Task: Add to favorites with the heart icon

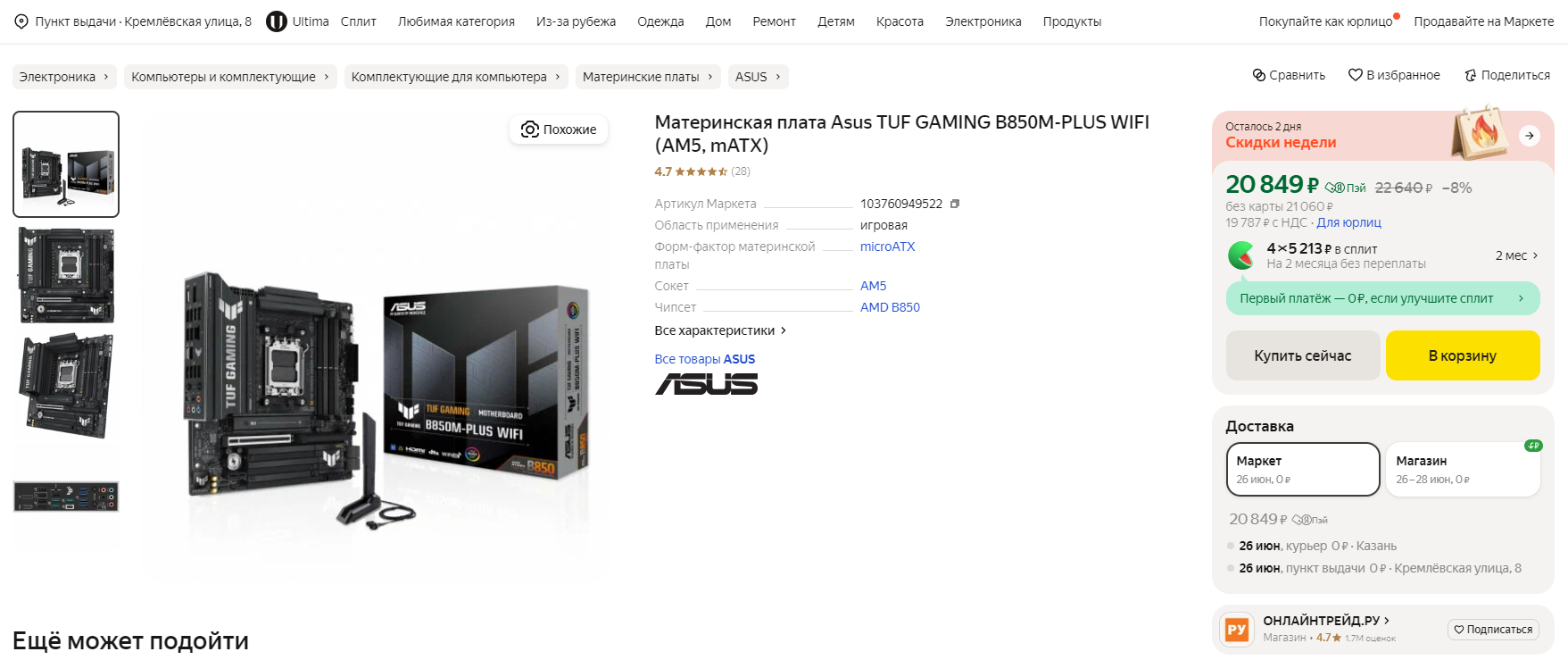Action: click(x=1355, y=75)
